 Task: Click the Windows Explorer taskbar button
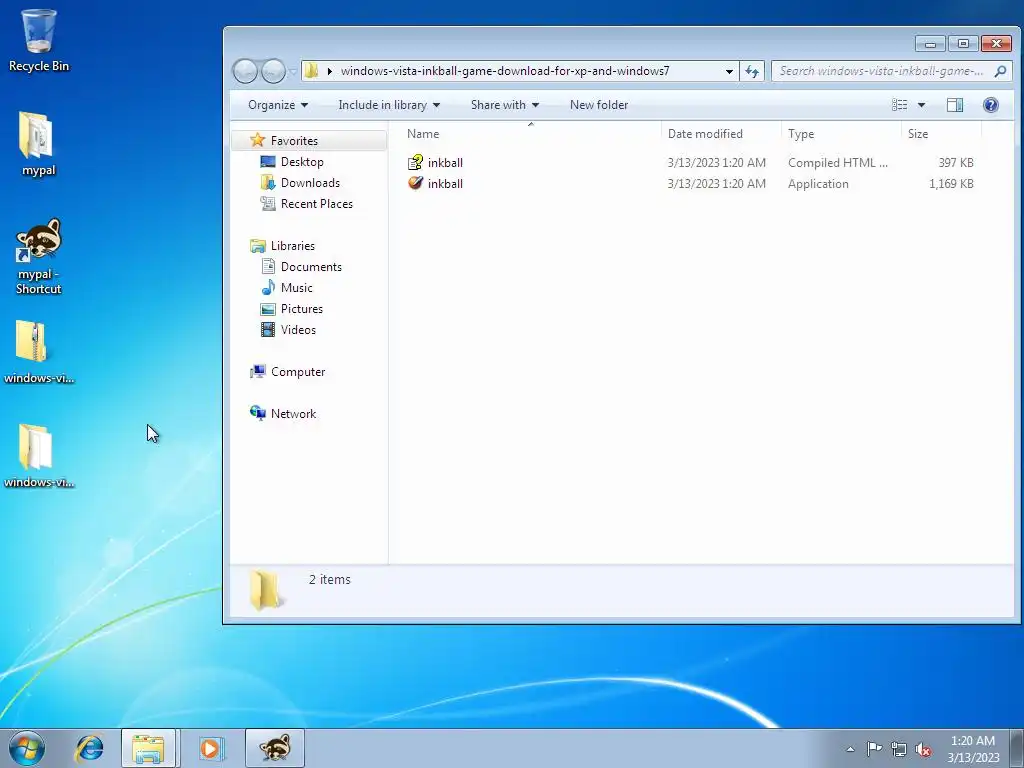[x=148, y=748]
